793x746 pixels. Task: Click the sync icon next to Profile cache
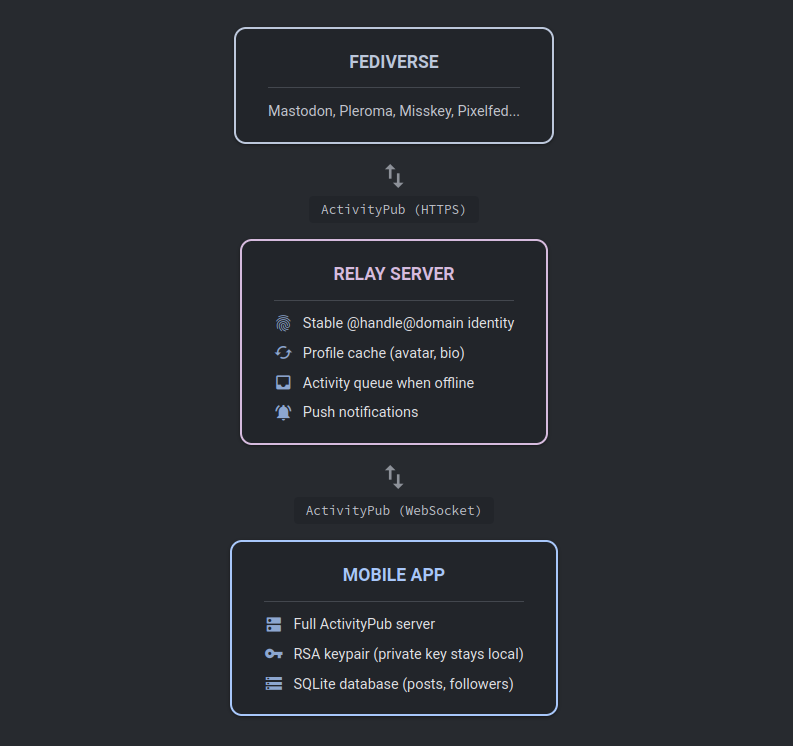pos(283,353)
